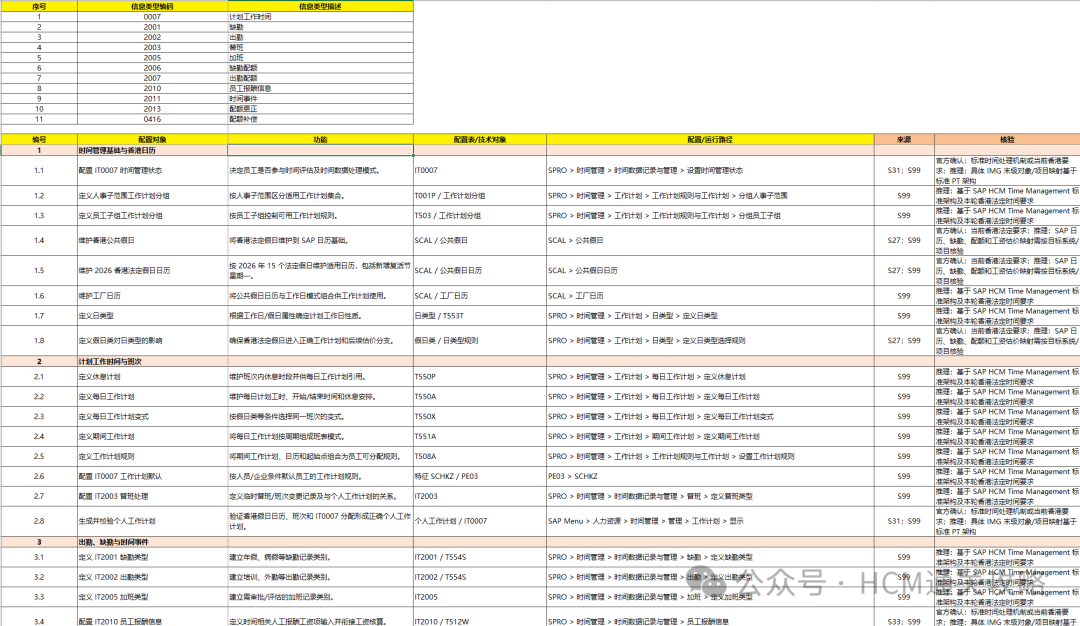
Task: Click the cell '定义员工子组工作计划分组'
Action: [152, 216]
